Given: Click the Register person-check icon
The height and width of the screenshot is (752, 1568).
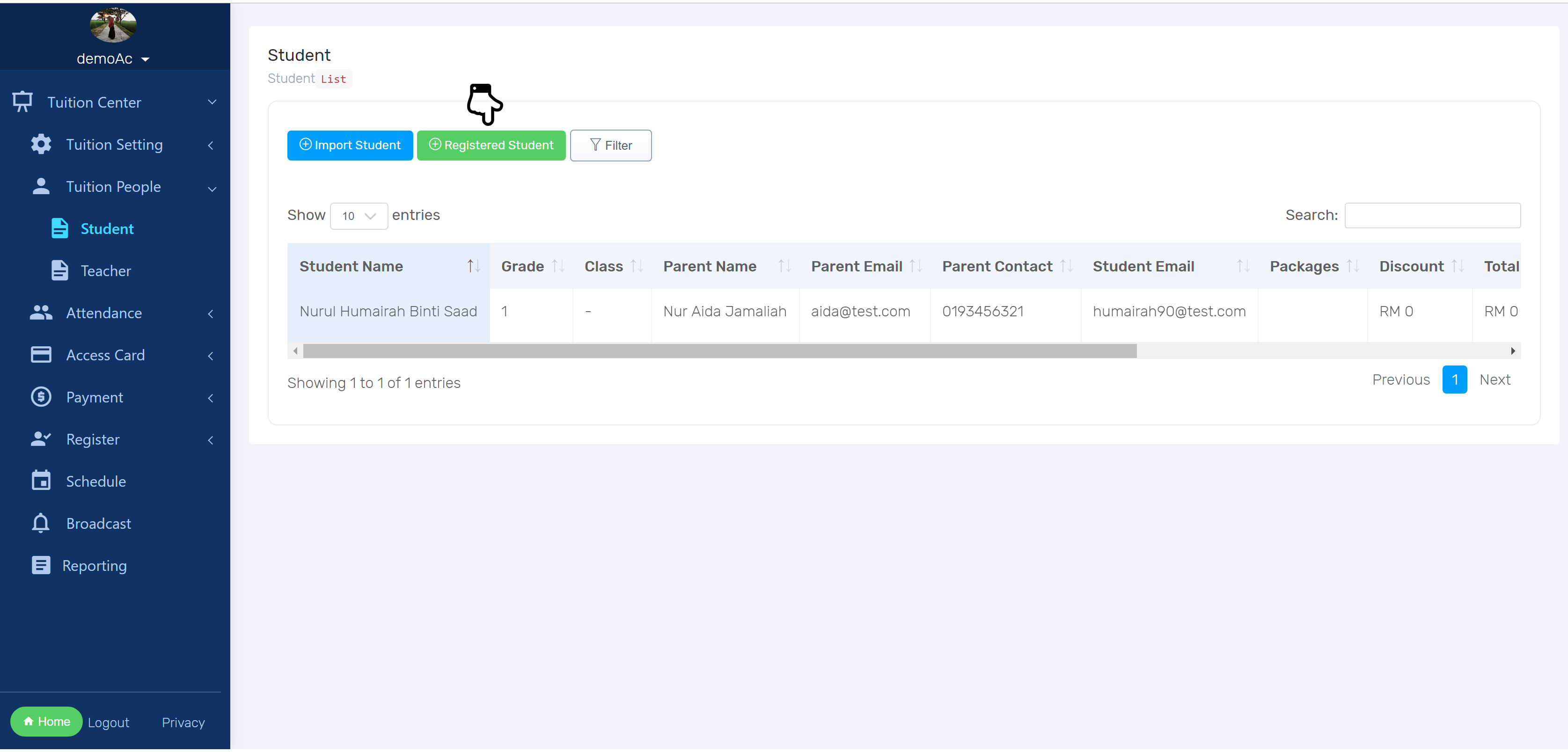Looking at the screenshot, I should [x=41, y=438].
